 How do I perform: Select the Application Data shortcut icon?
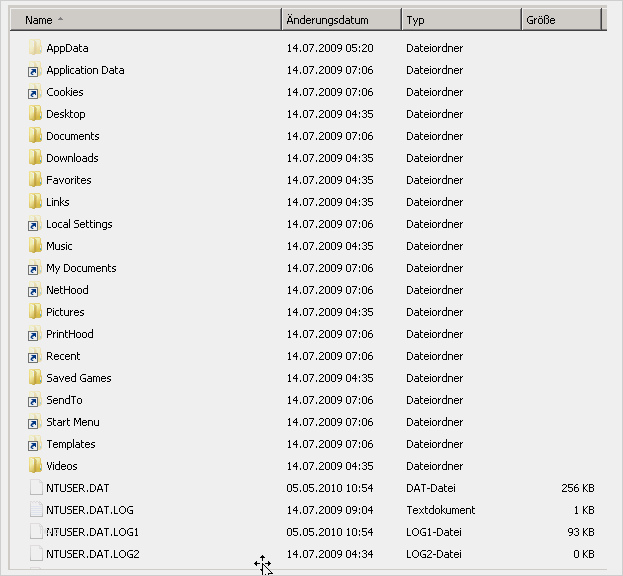tap(35, 70)
